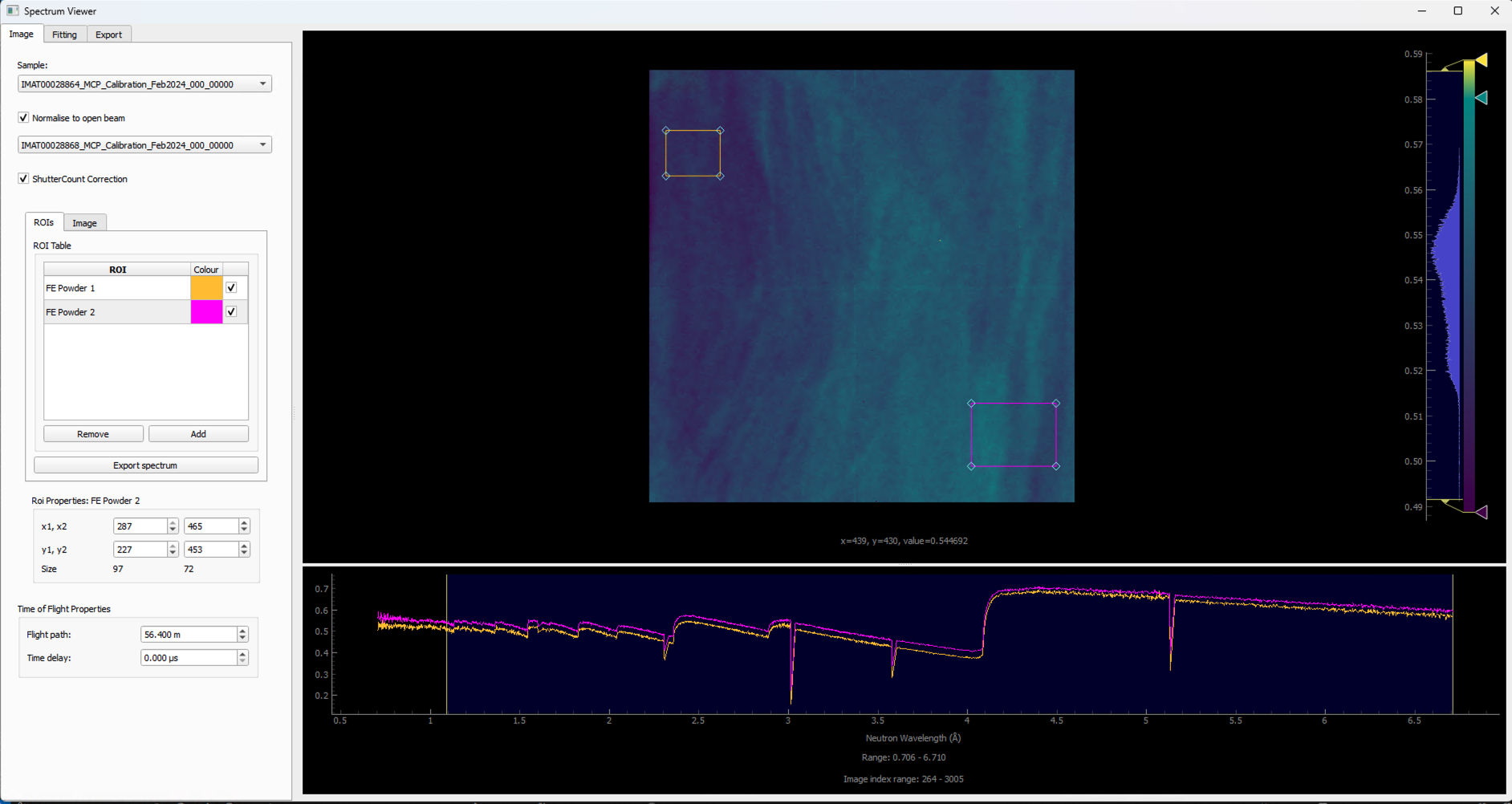This screenshot has width=1512, height=804.
Task: Click the 'Image index range: 264 - 3005' label
Action: [x=904, y=779]
